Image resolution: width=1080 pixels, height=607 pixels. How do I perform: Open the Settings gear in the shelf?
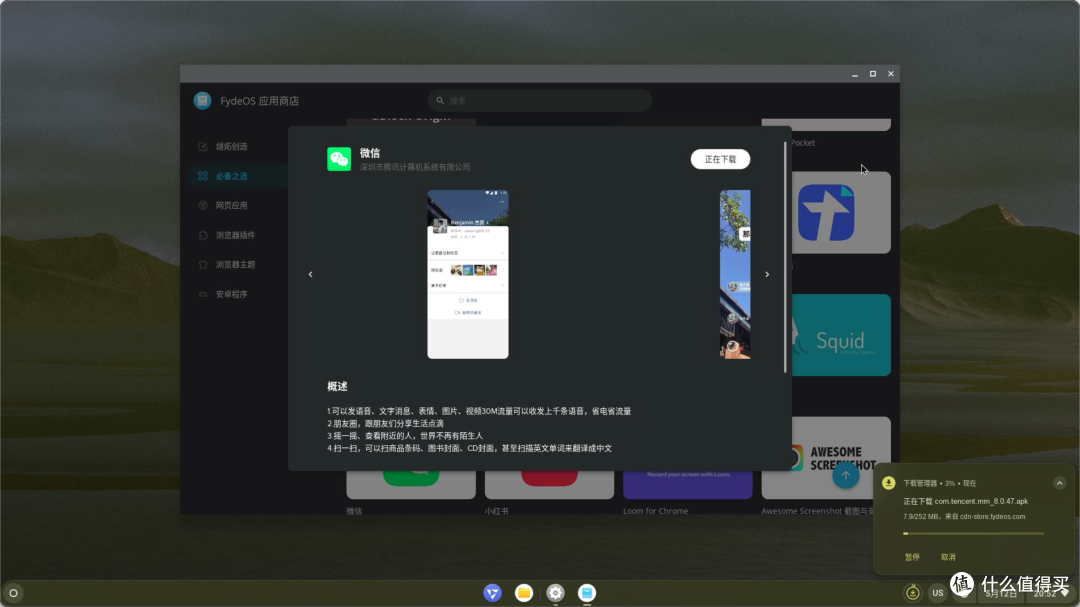point(556,593)
